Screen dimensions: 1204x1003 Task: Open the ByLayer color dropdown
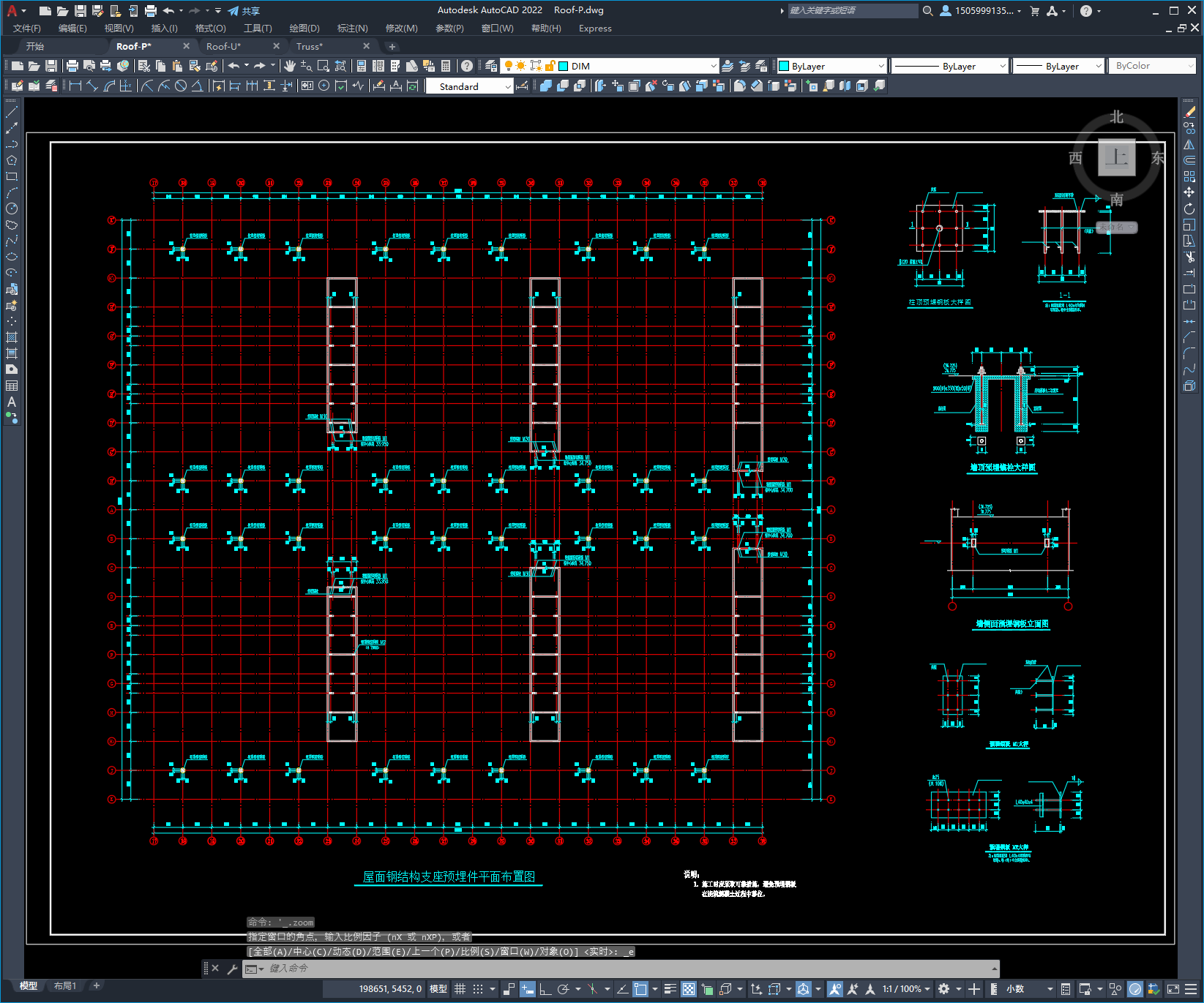tap(831, 66)
